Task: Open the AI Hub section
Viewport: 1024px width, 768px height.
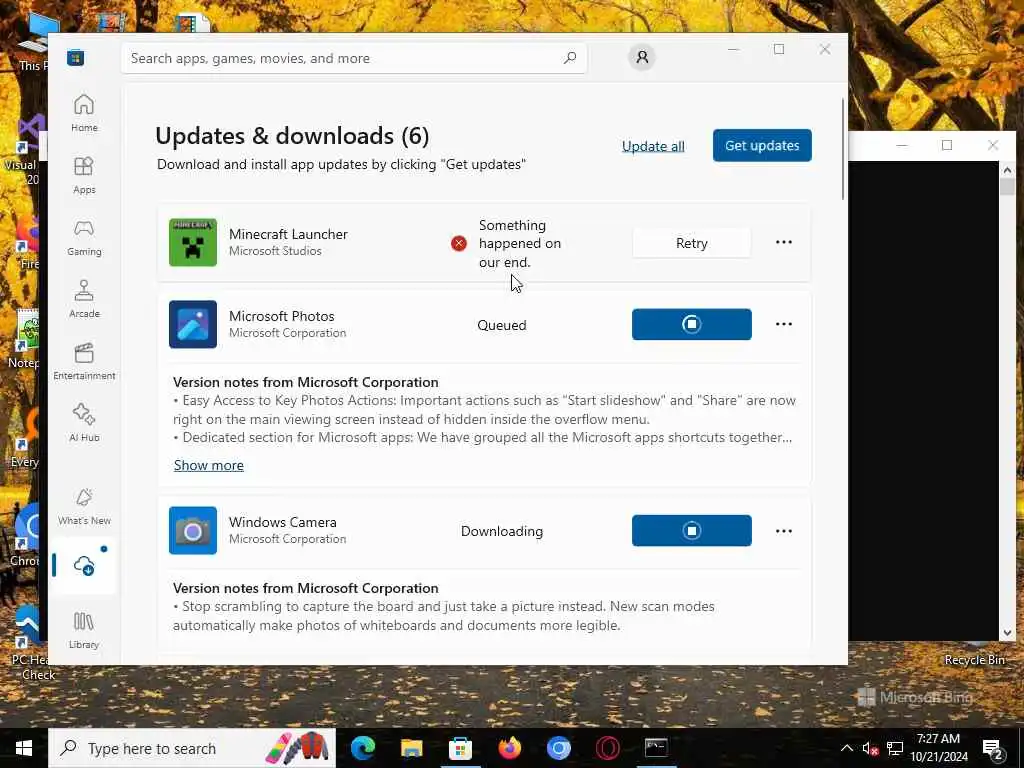Action: click(x=84, y=423)
